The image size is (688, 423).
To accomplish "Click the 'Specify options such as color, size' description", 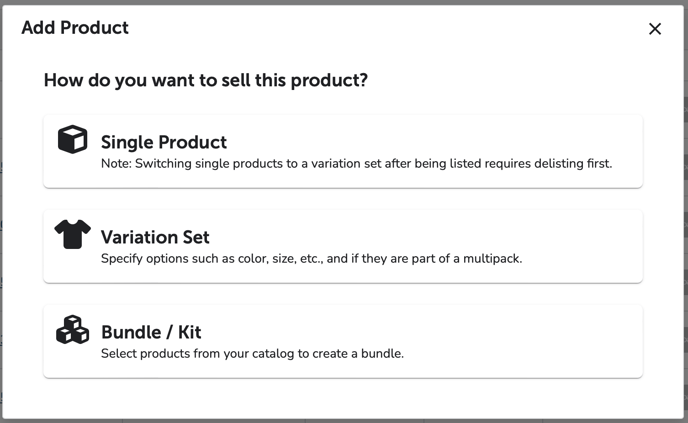I will [312, 258].
